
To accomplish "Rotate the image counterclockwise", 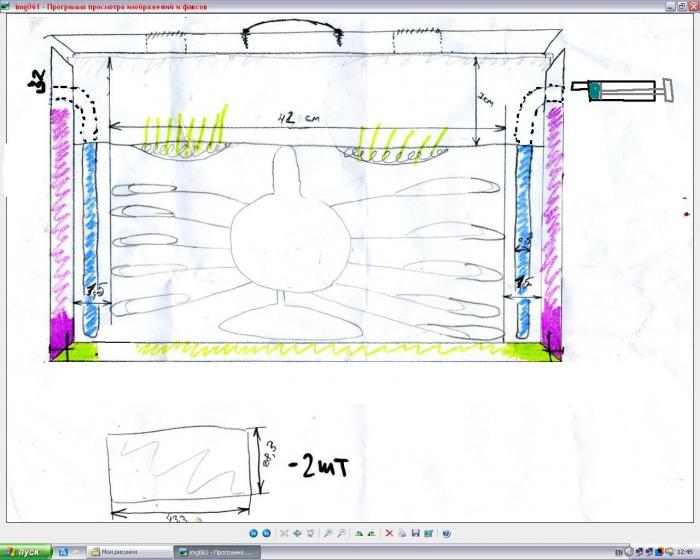I will (371, 533).
